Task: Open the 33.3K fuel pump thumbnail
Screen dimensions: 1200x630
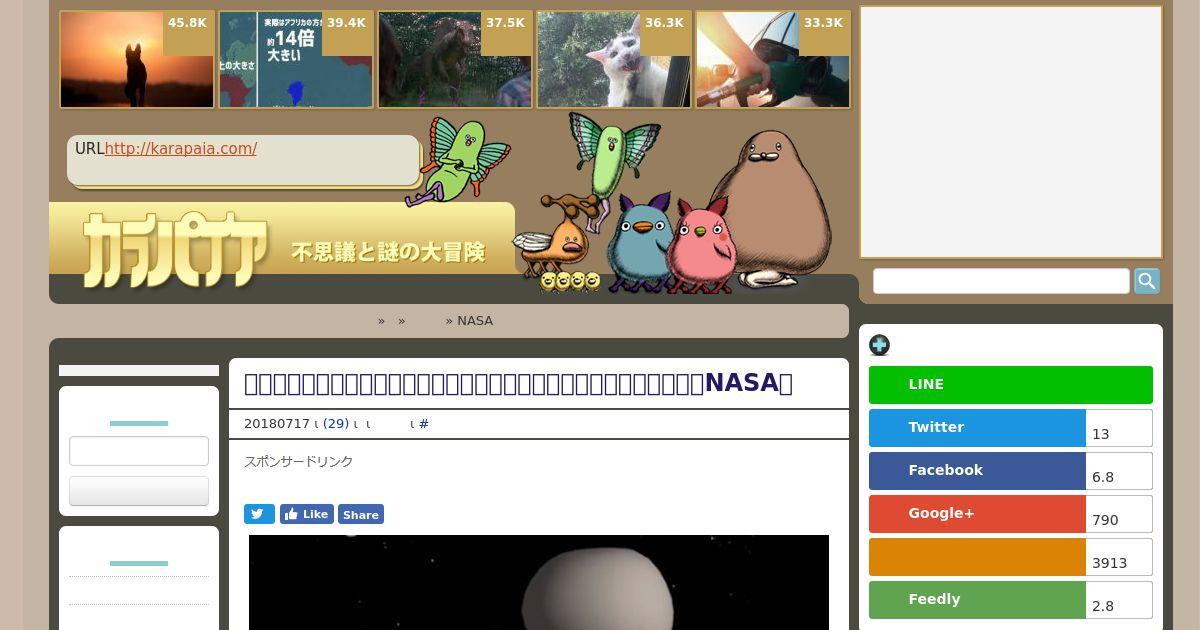Action: (x=773, y=60)
